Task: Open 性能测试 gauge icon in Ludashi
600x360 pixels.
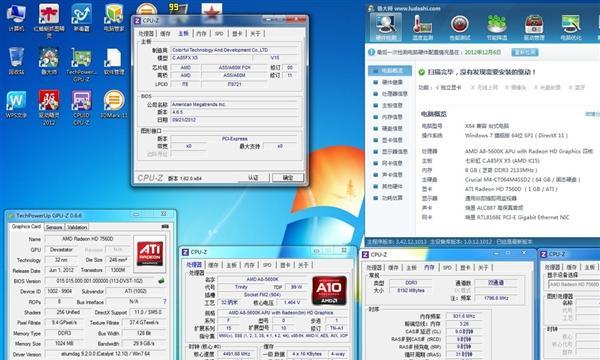Action: pyautogui.click(x=460, y=27)
